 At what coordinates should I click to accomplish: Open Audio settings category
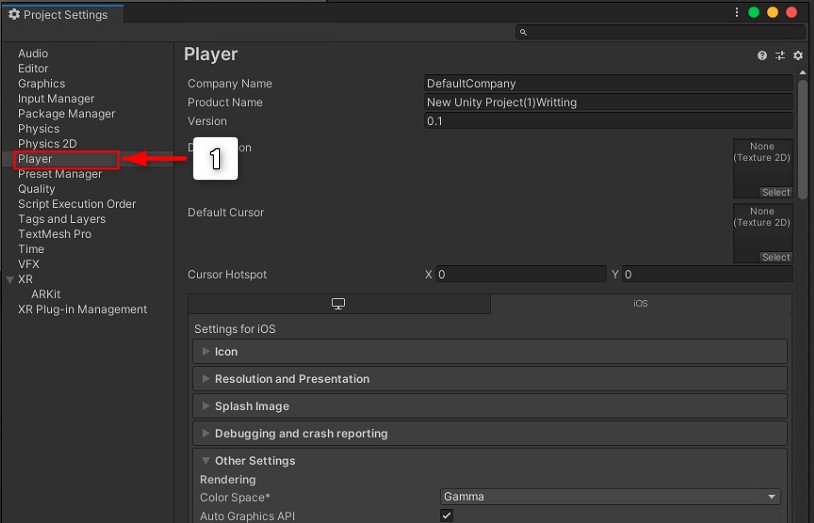point(33,53)
